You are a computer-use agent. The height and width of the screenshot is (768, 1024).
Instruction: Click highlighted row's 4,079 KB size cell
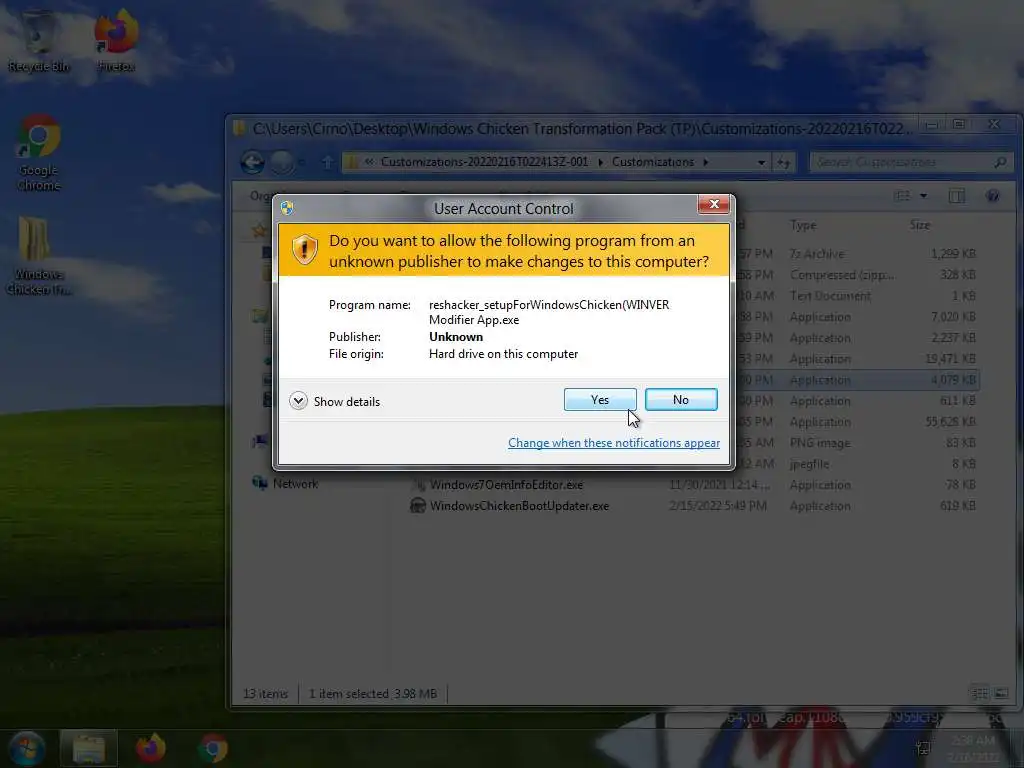[x=953, y=380]
